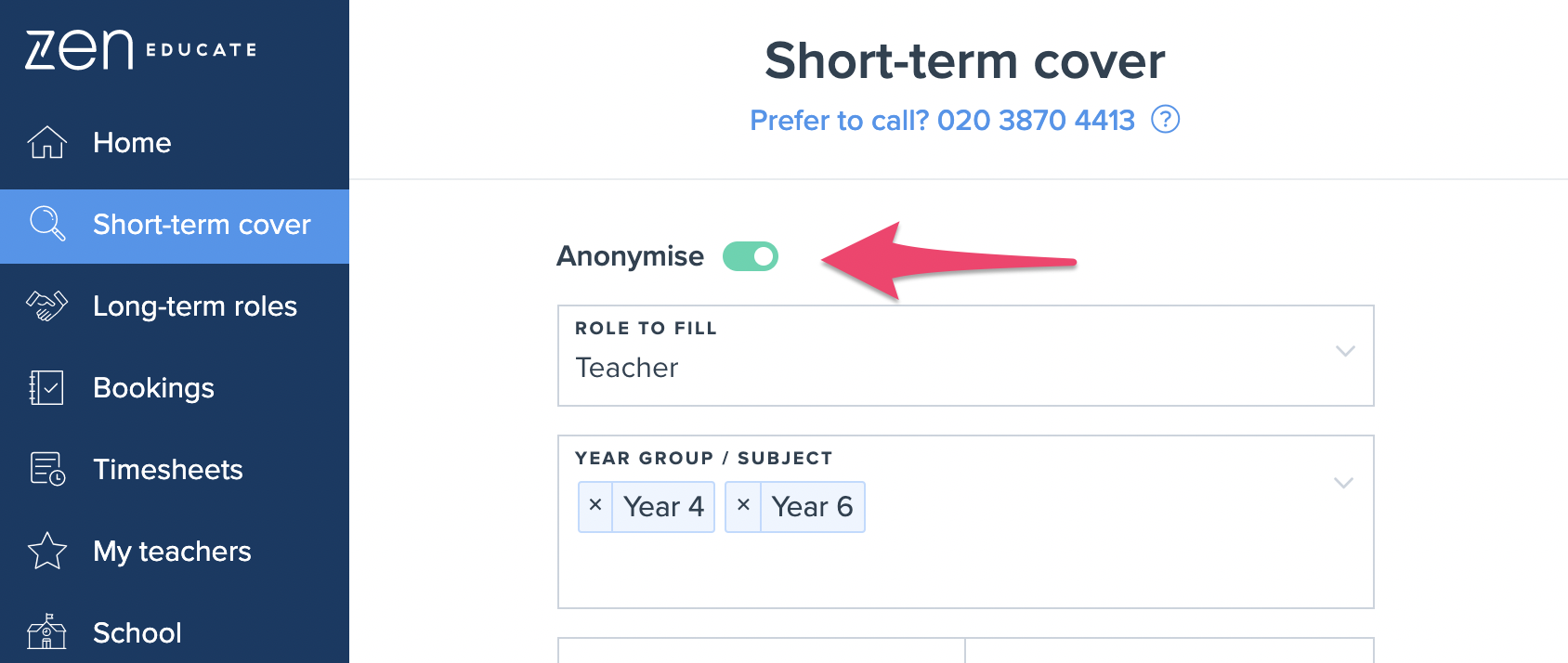This screenshot has width=1568, height=663.
Task: Click the magnifier icon for Short-term cover
Action: (47, 224)
